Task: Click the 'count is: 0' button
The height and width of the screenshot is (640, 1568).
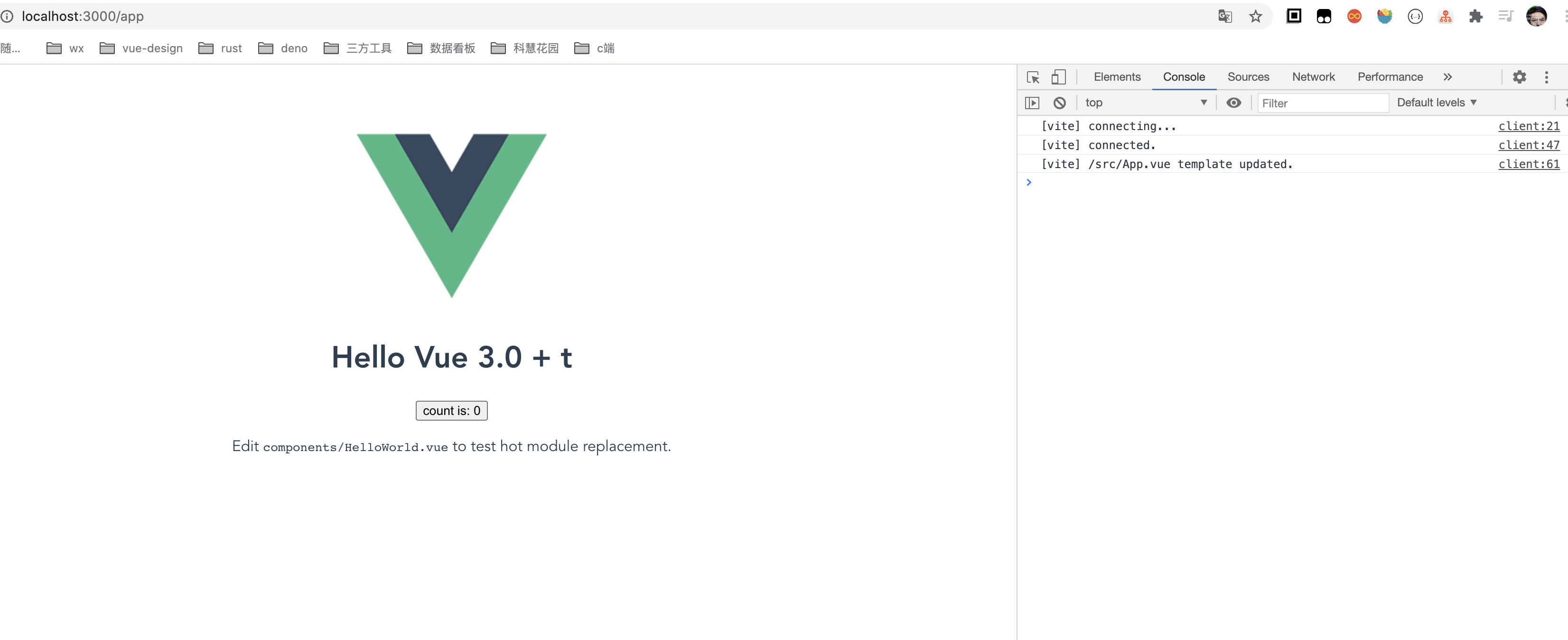Action: click(451, 410)
